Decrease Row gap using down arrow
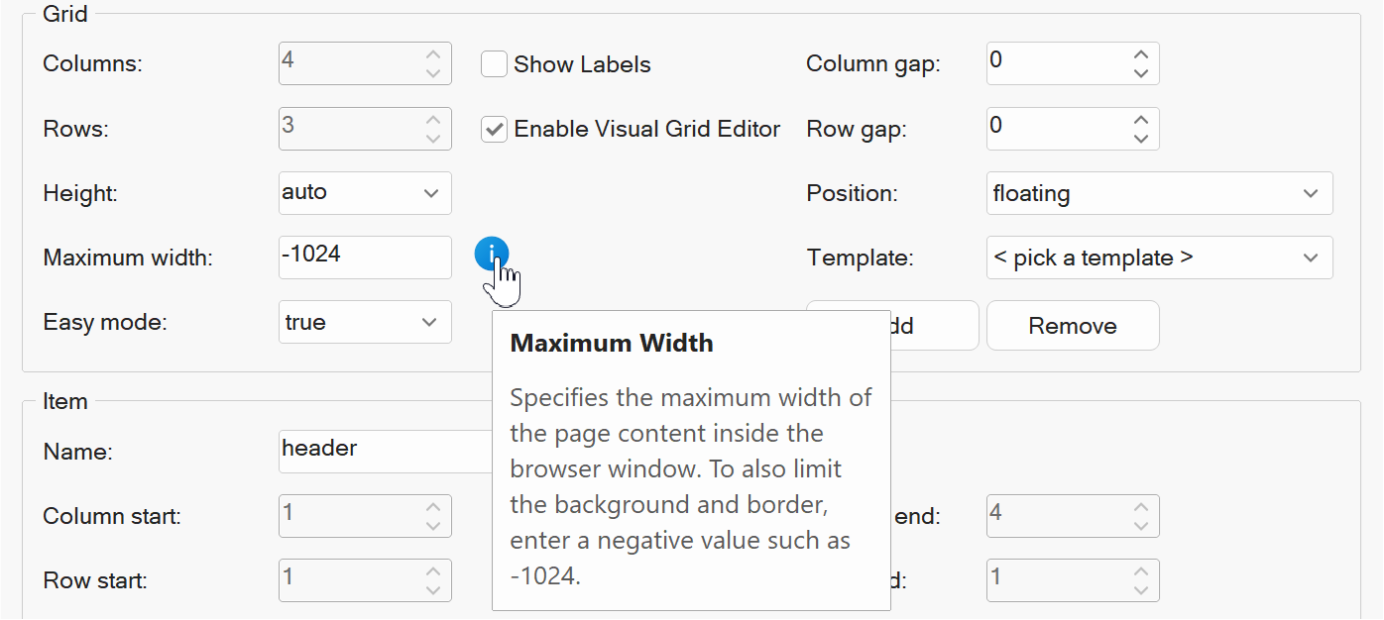 point(1141,138)
